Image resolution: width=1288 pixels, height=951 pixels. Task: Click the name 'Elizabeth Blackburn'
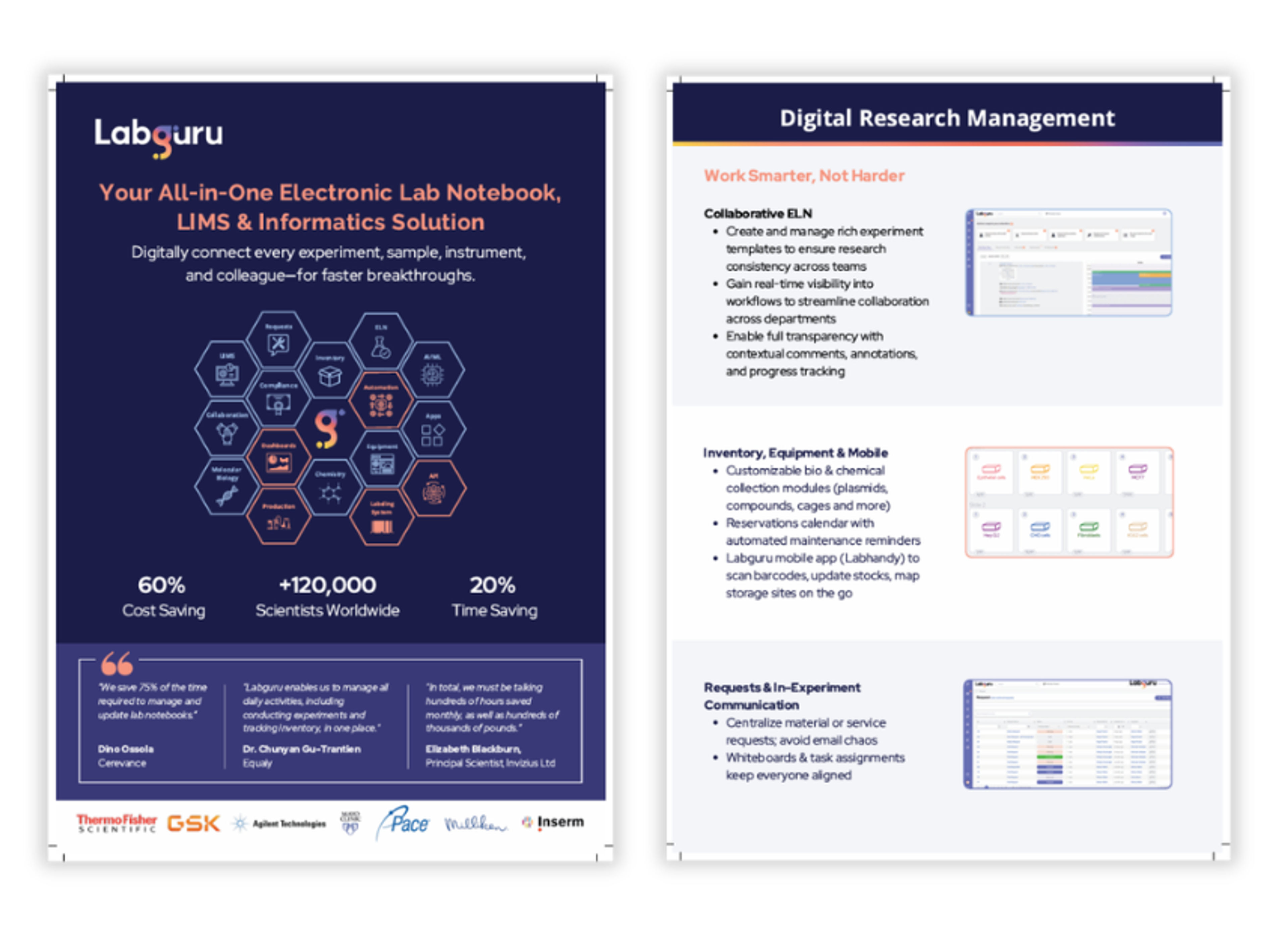(x=473, y=750)
